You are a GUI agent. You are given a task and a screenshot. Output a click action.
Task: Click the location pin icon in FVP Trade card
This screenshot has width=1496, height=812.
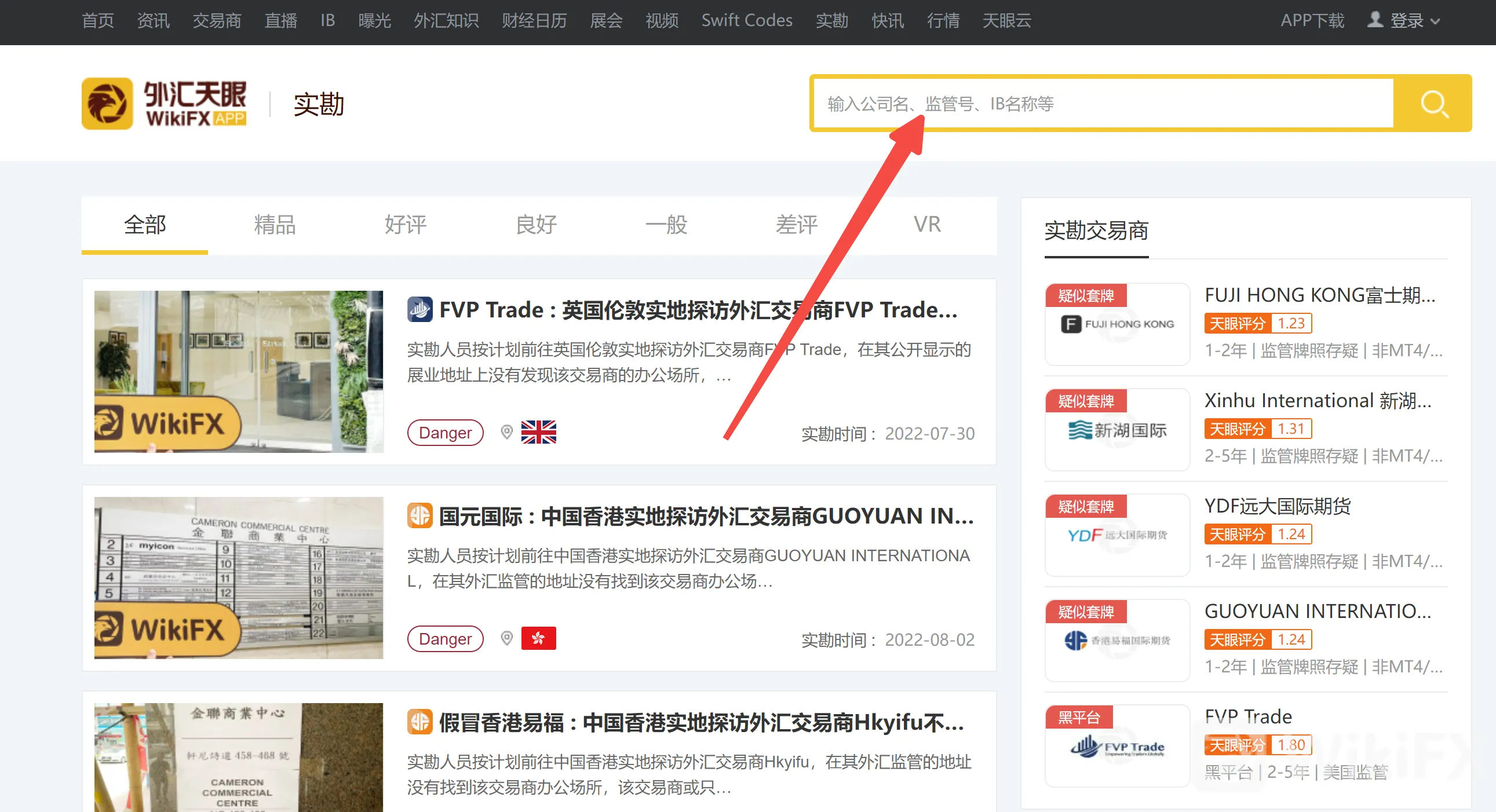[x=506, y=433]
